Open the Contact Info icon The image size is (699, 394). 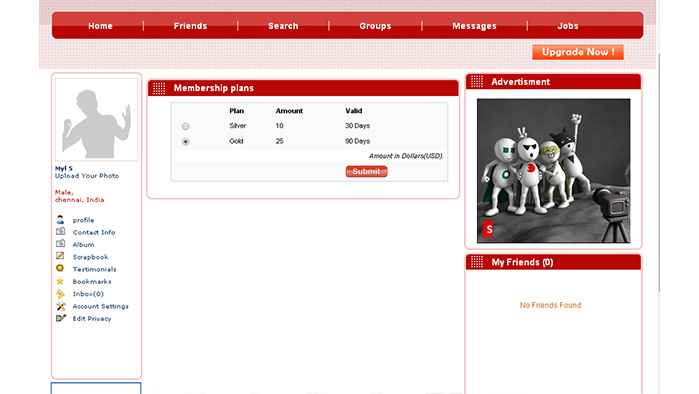point(61,231)
